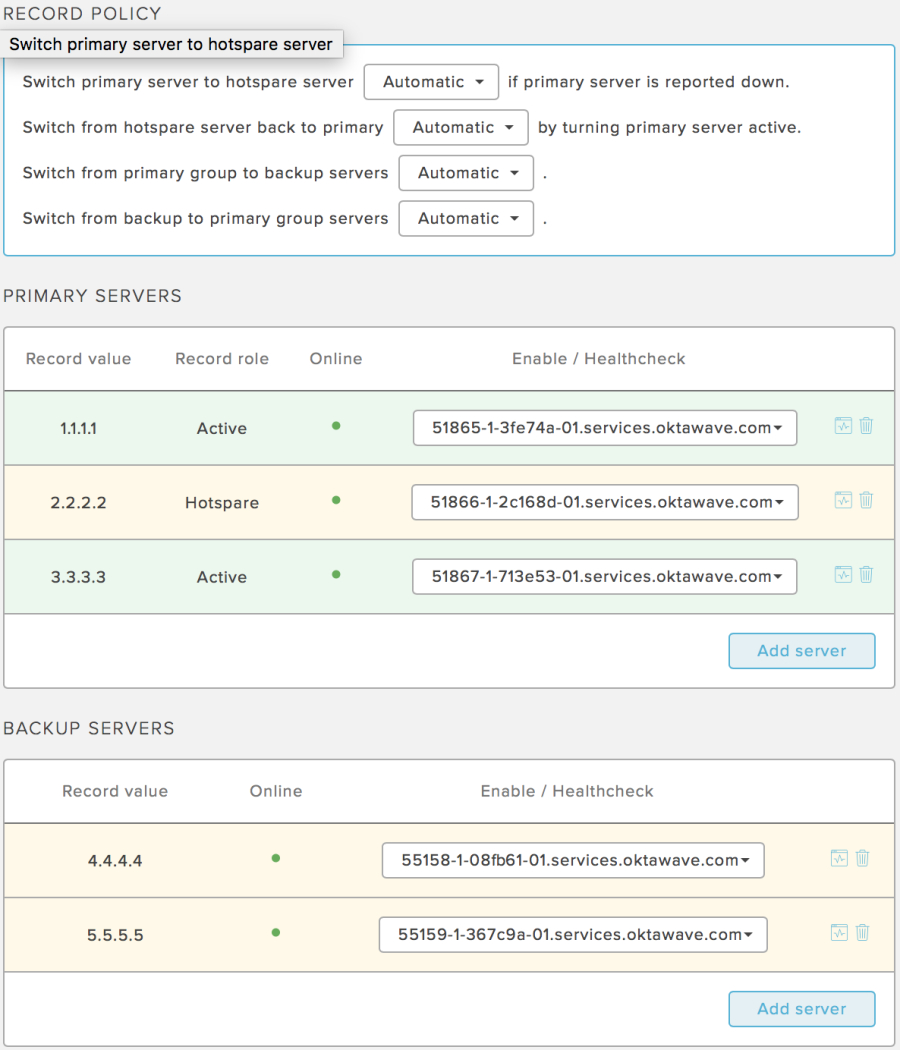Add a server to Backup Servers
Image resolution: width=900 pixels, height=1050 pixels.
tap(802, 1009)
